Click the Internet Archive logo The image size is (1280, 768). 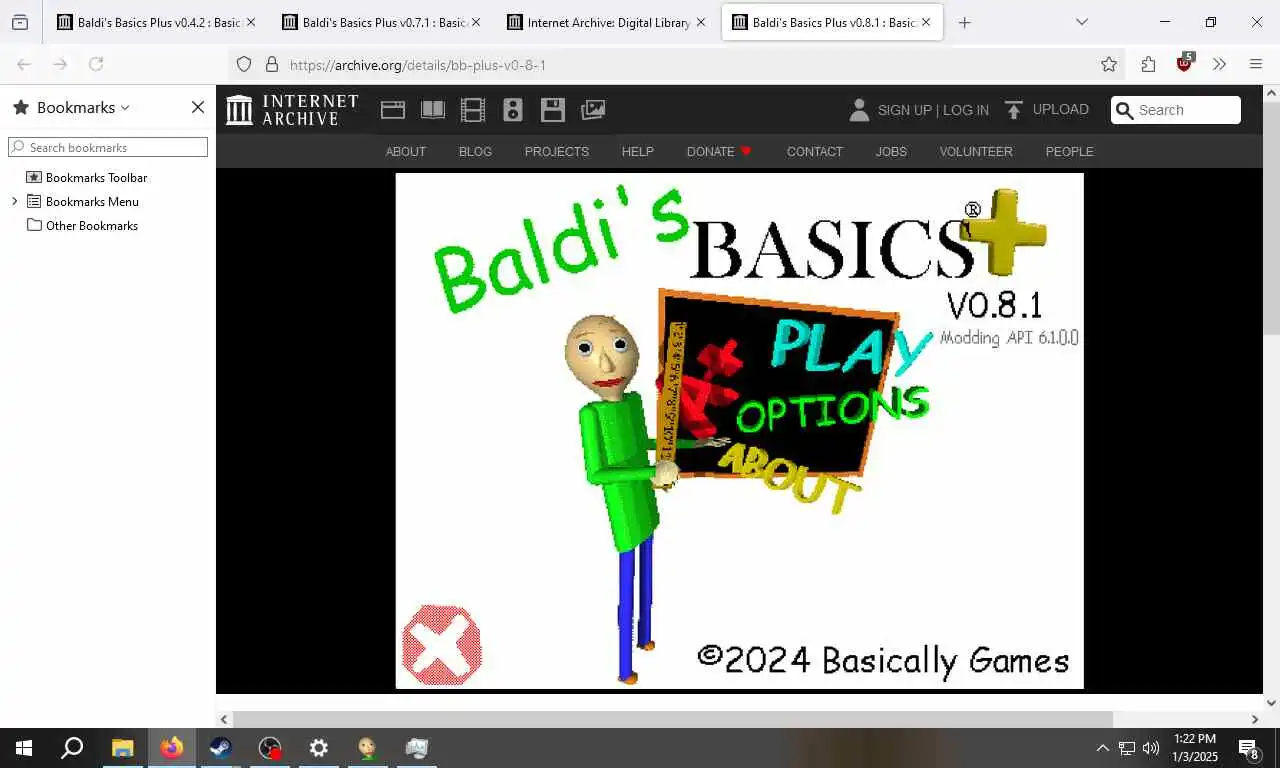tap(292, 109)
